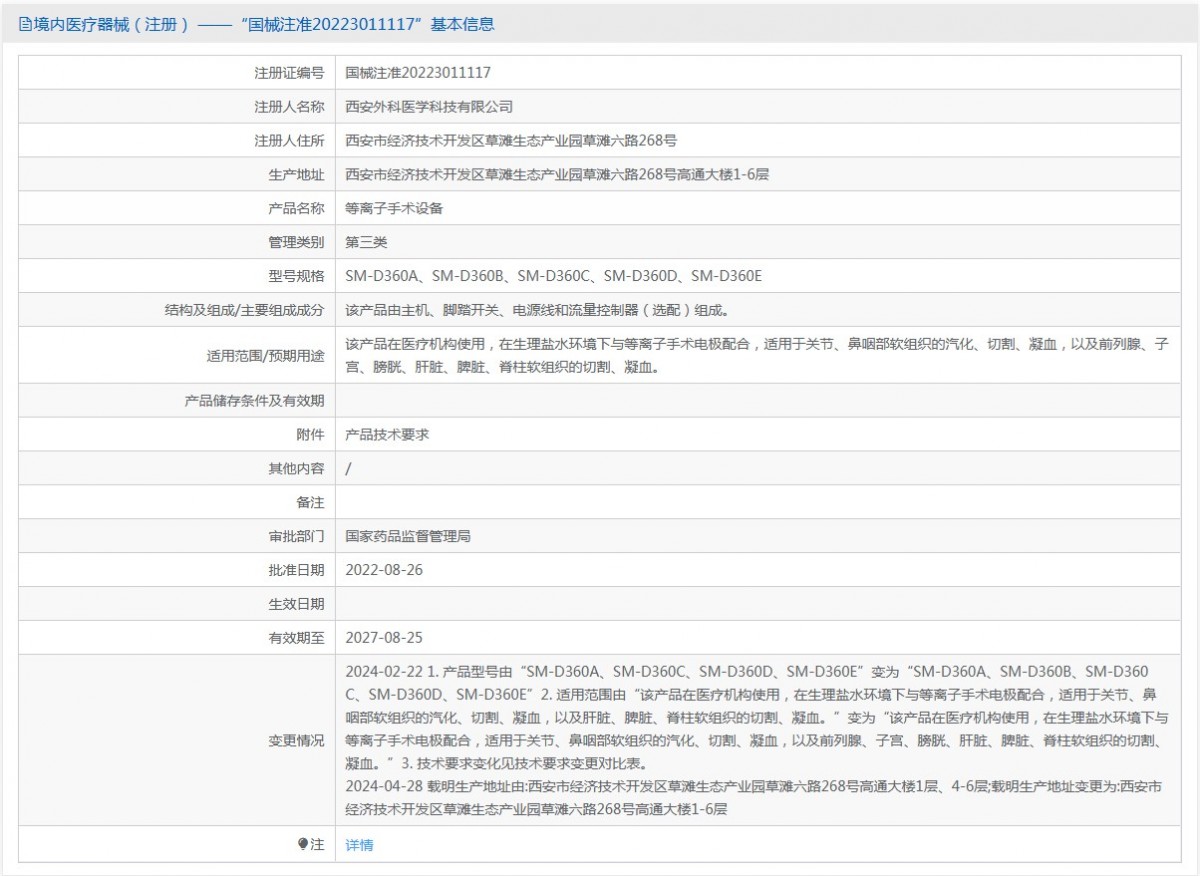Click the 产品技术要求 attachment entry
The width and height of the screenshot is (1200, 876).
[x=387, y=435]
